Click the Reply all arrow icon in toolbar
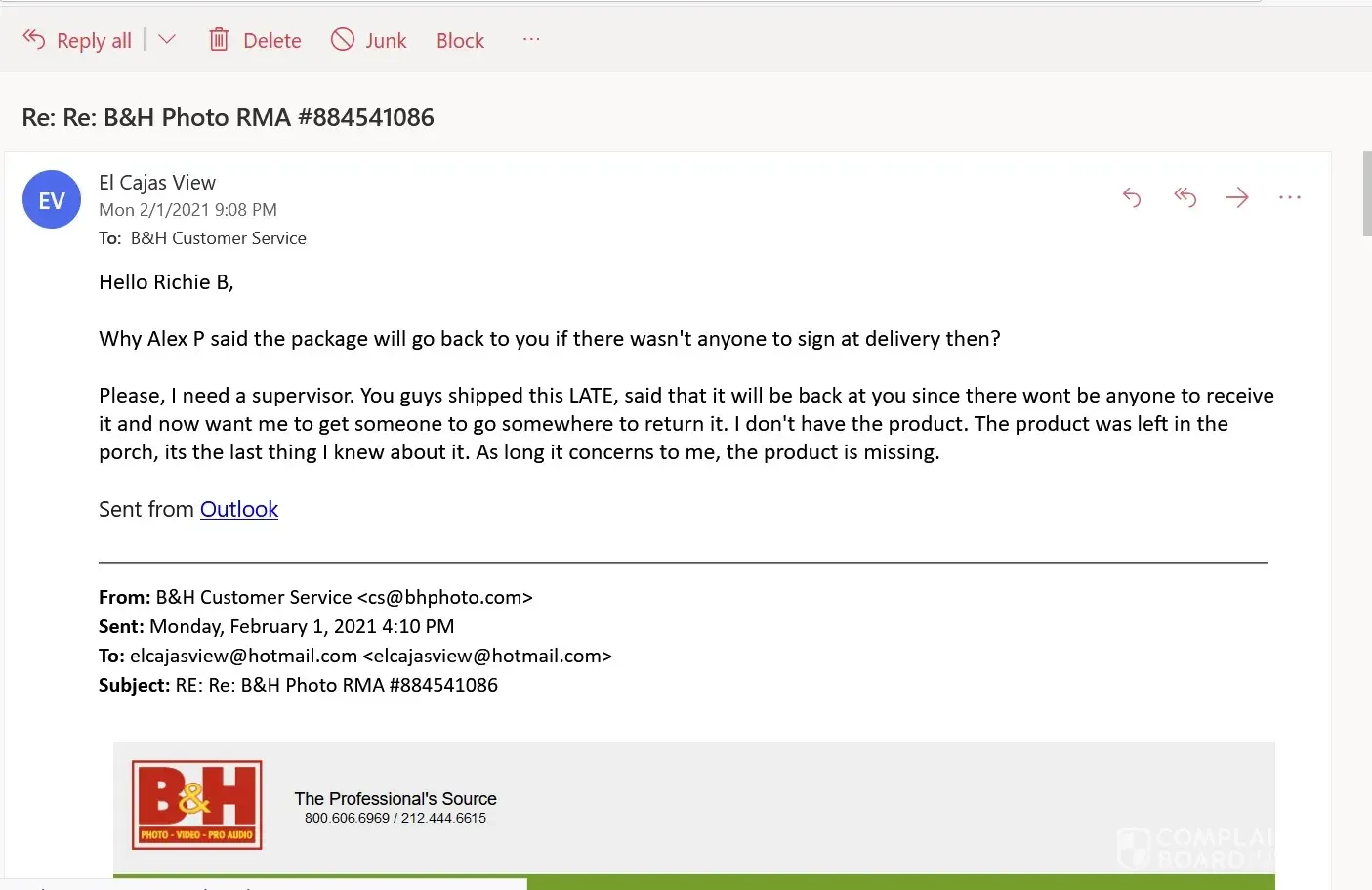The height and width of the screenshot is (890, 1372). point(34,39)
